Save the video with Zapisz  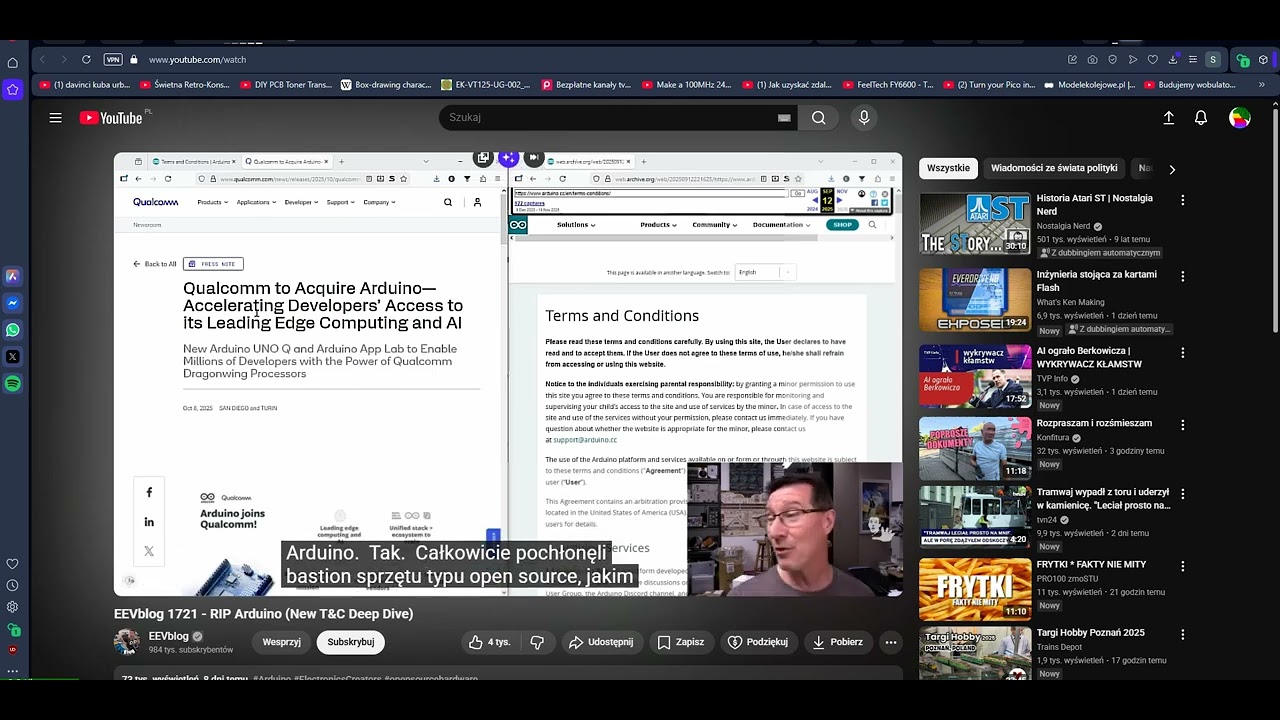[680, 642]
